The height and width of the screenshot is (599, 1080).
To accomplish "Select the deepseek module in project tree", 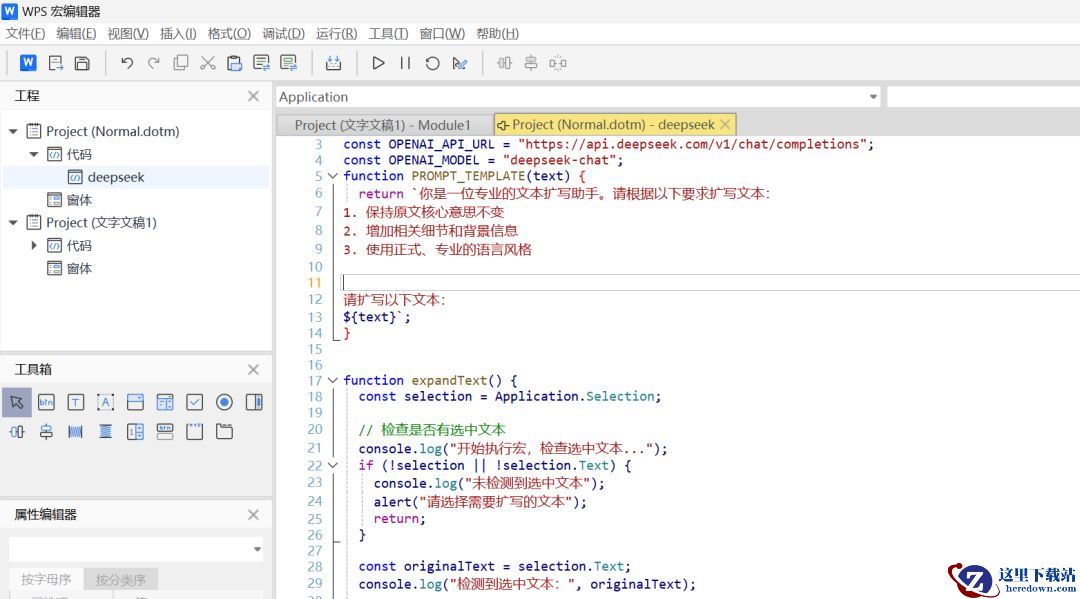I will tap(115, 177).
